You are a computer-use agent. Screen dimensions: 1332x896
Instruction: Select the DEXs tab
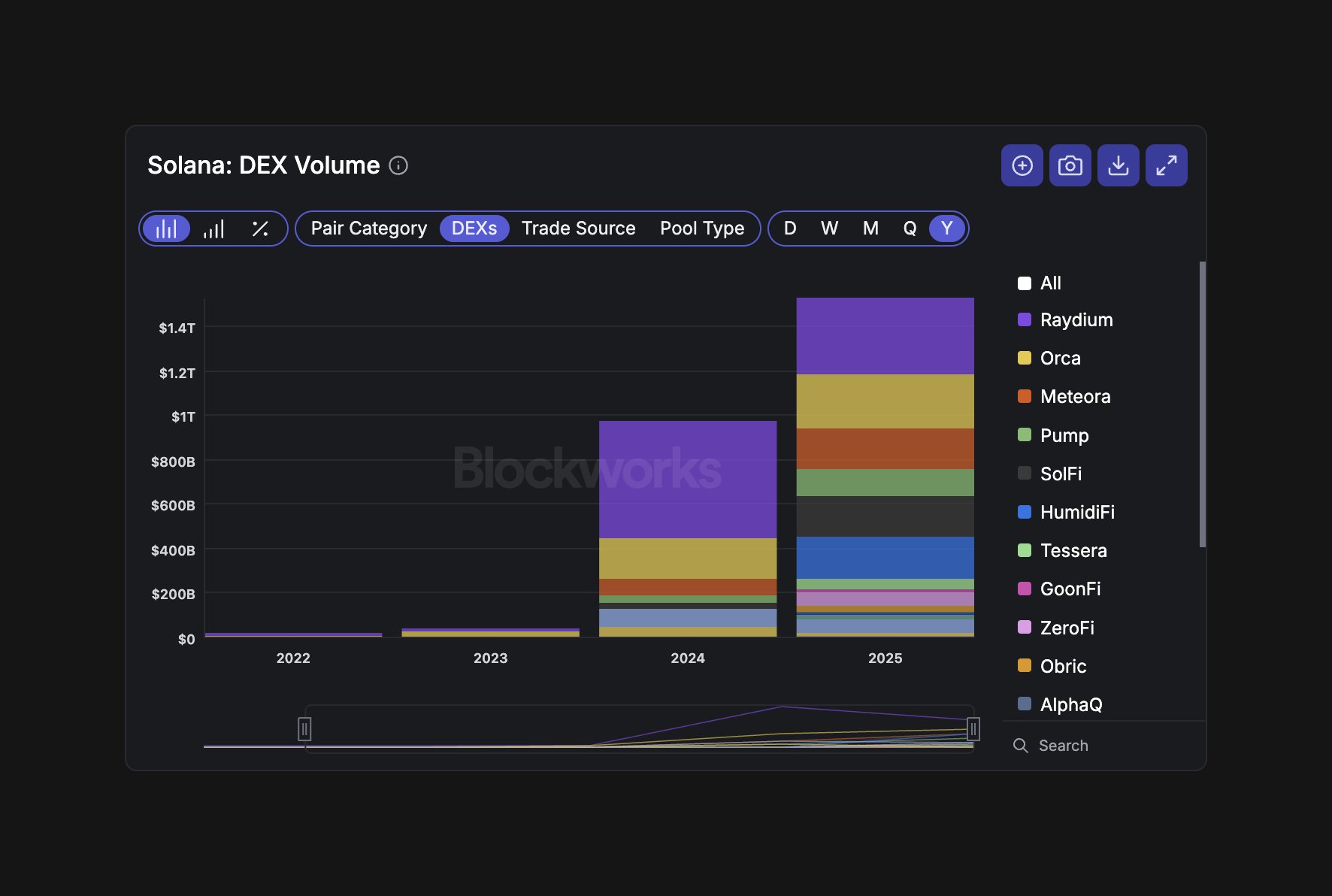[x=474, y=229]
